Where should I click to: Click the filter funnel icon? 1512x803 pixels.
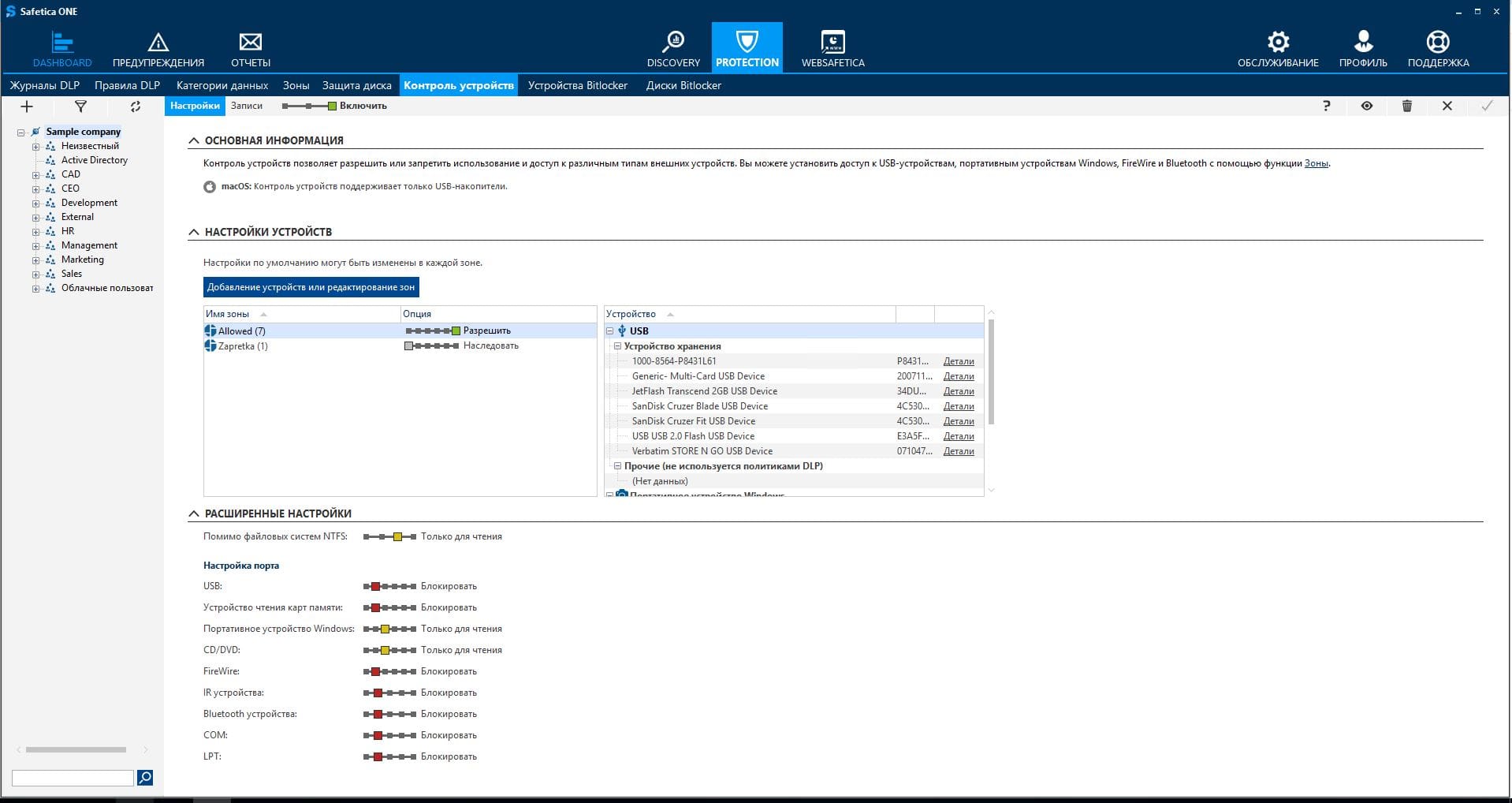[80, 106]
